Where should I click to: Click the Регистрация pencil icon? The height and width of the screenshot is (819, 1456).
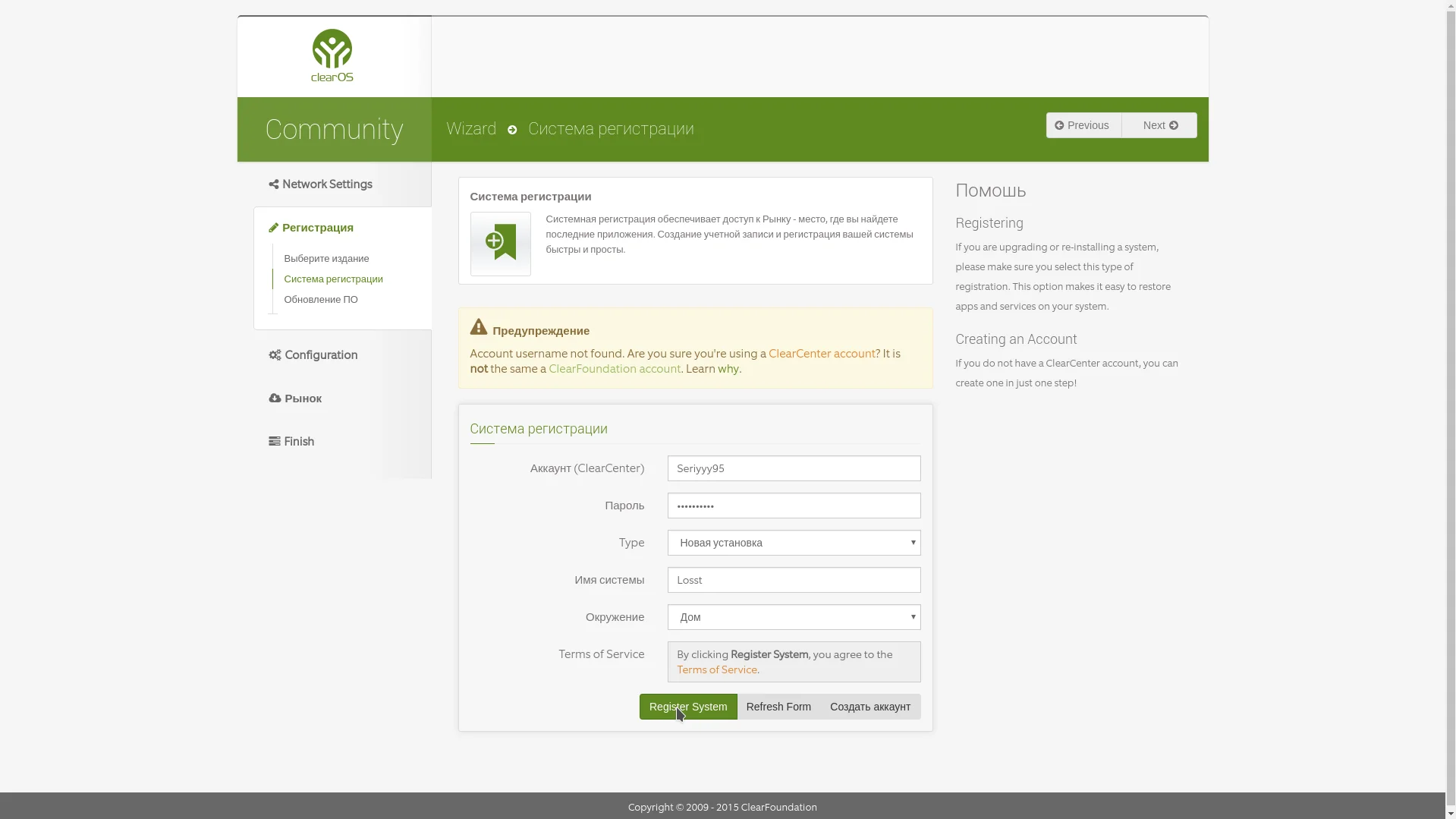[273, 228]
